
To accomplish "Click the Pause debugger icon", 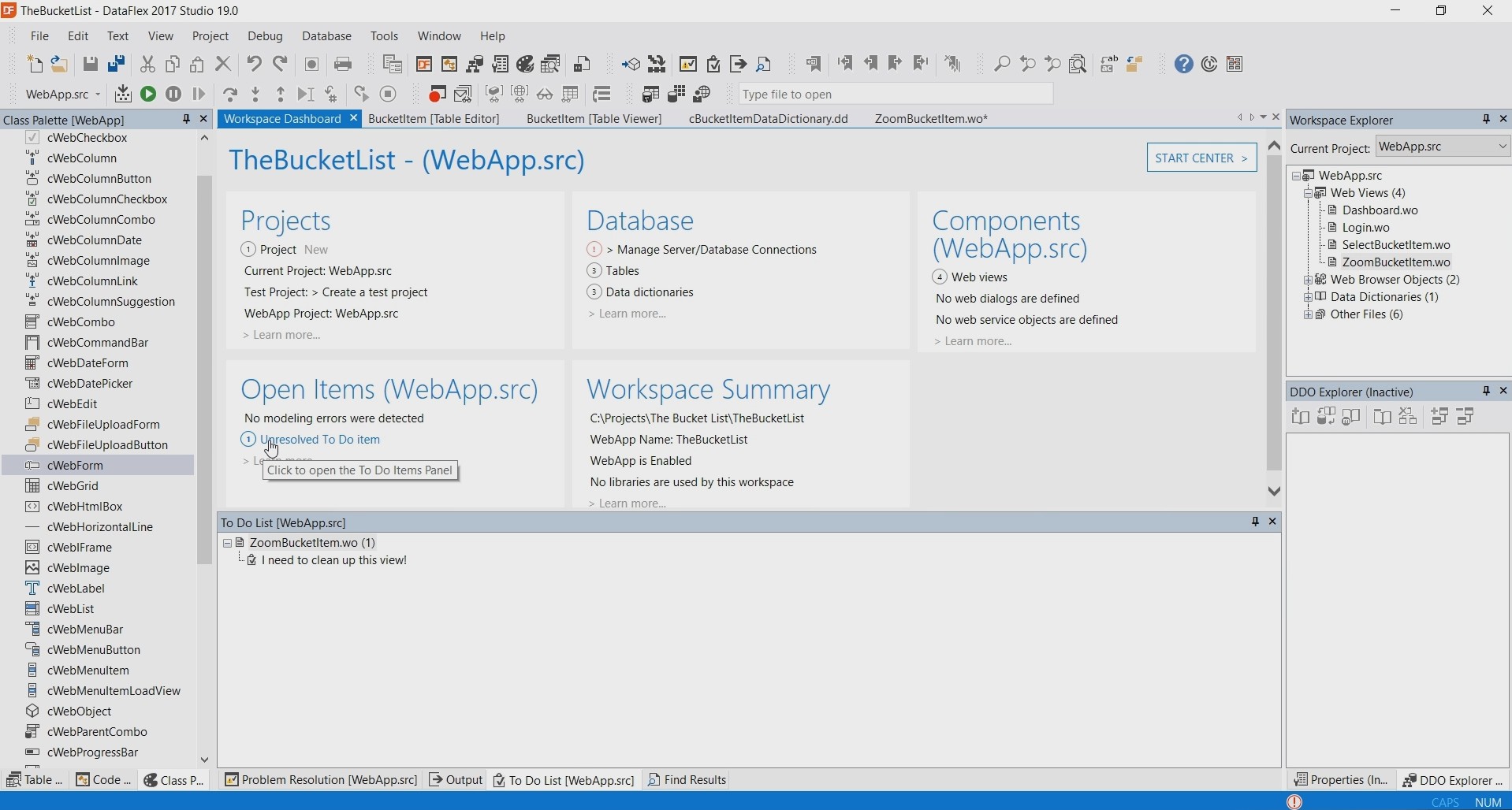I will click(x=173, y=95).
